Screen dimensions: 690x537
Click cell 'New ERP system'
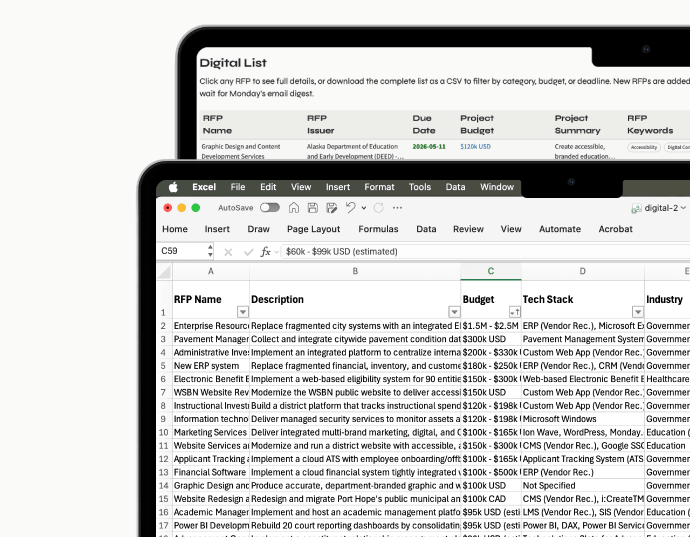(x=211, y=366)
